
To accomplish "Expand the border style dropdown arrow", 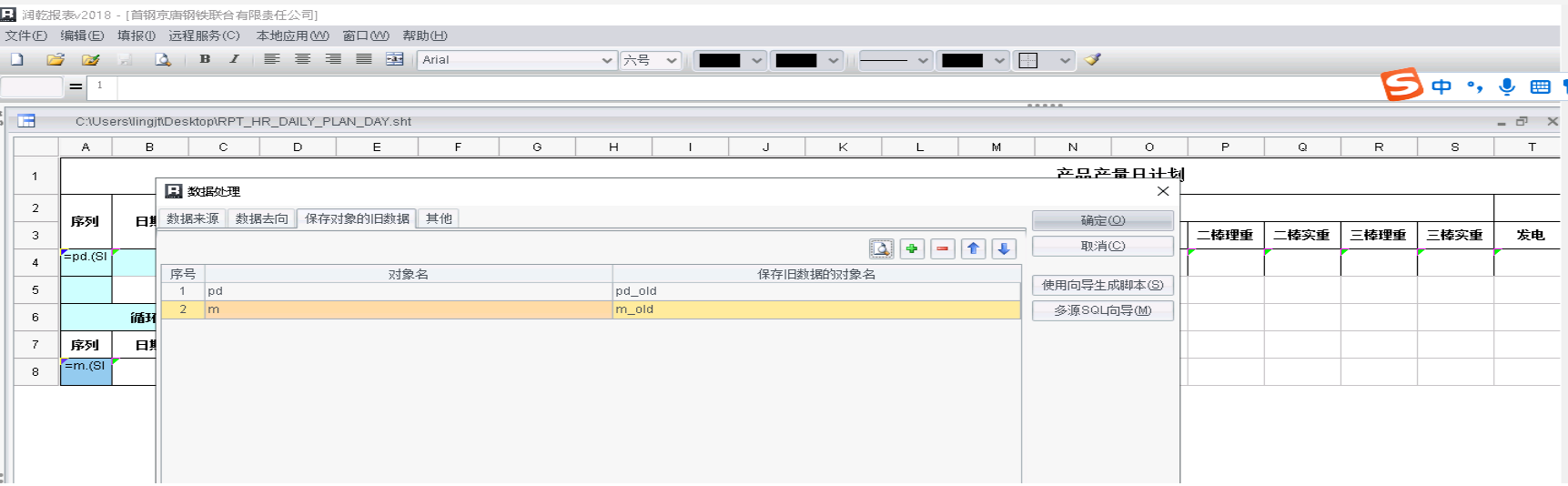I will click(1066, 60).
